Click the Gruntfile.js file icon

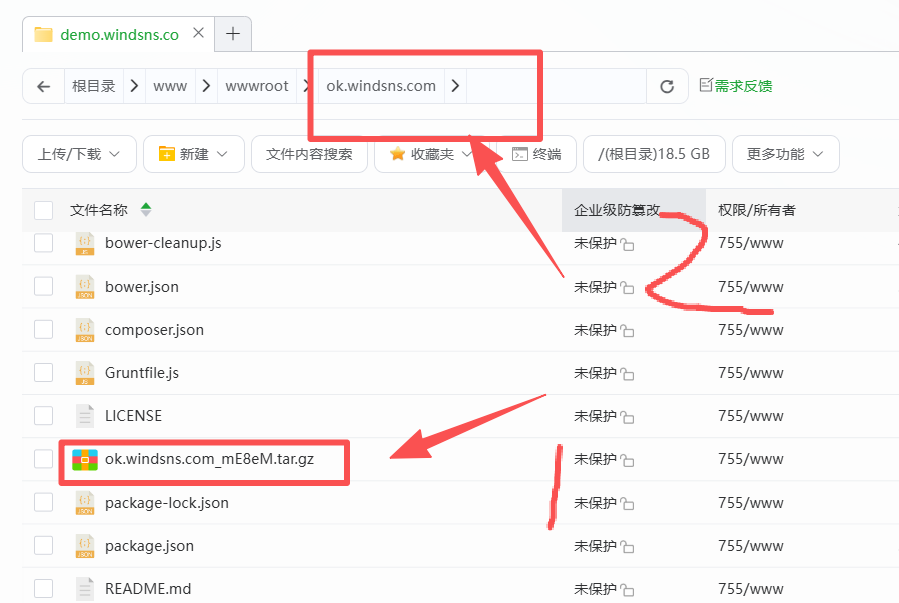tap(85, 373)
